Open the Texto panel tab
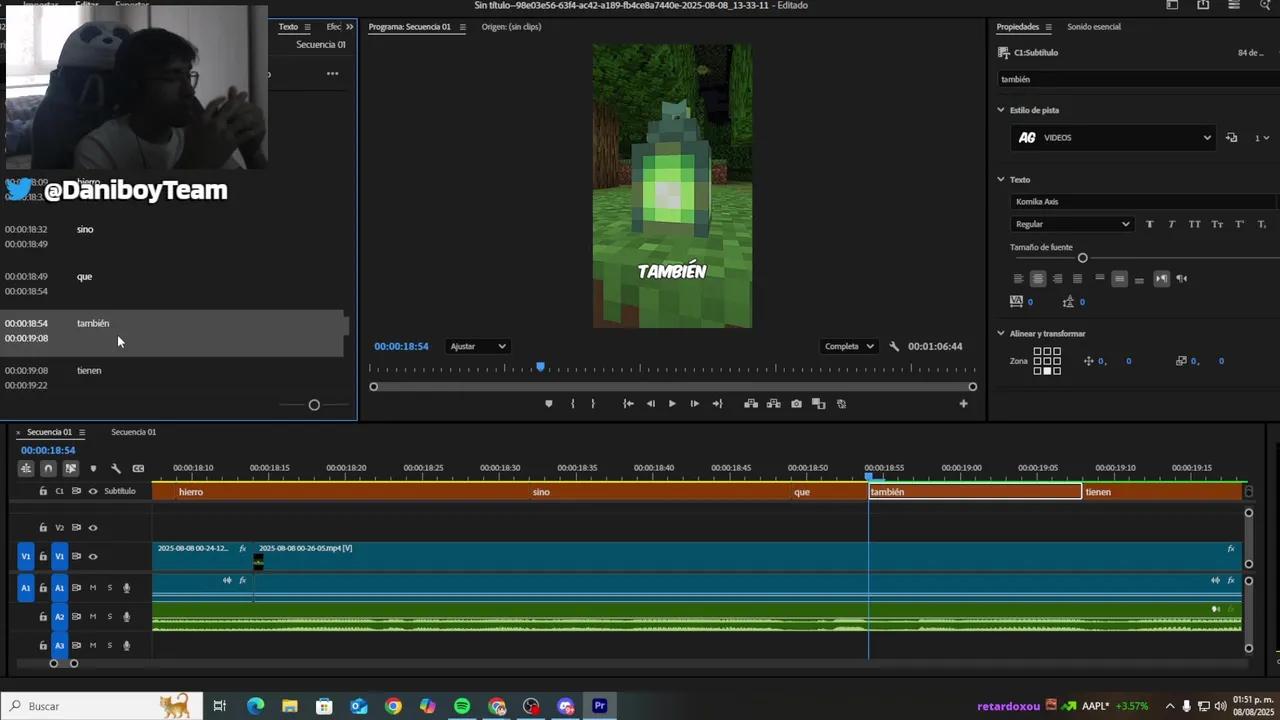1280x720 pixels. (x=288, y=27)
